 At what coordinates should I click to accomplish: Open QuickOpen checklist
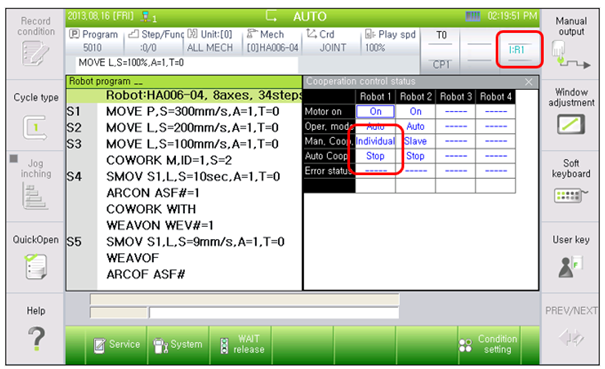coord(35,258)
